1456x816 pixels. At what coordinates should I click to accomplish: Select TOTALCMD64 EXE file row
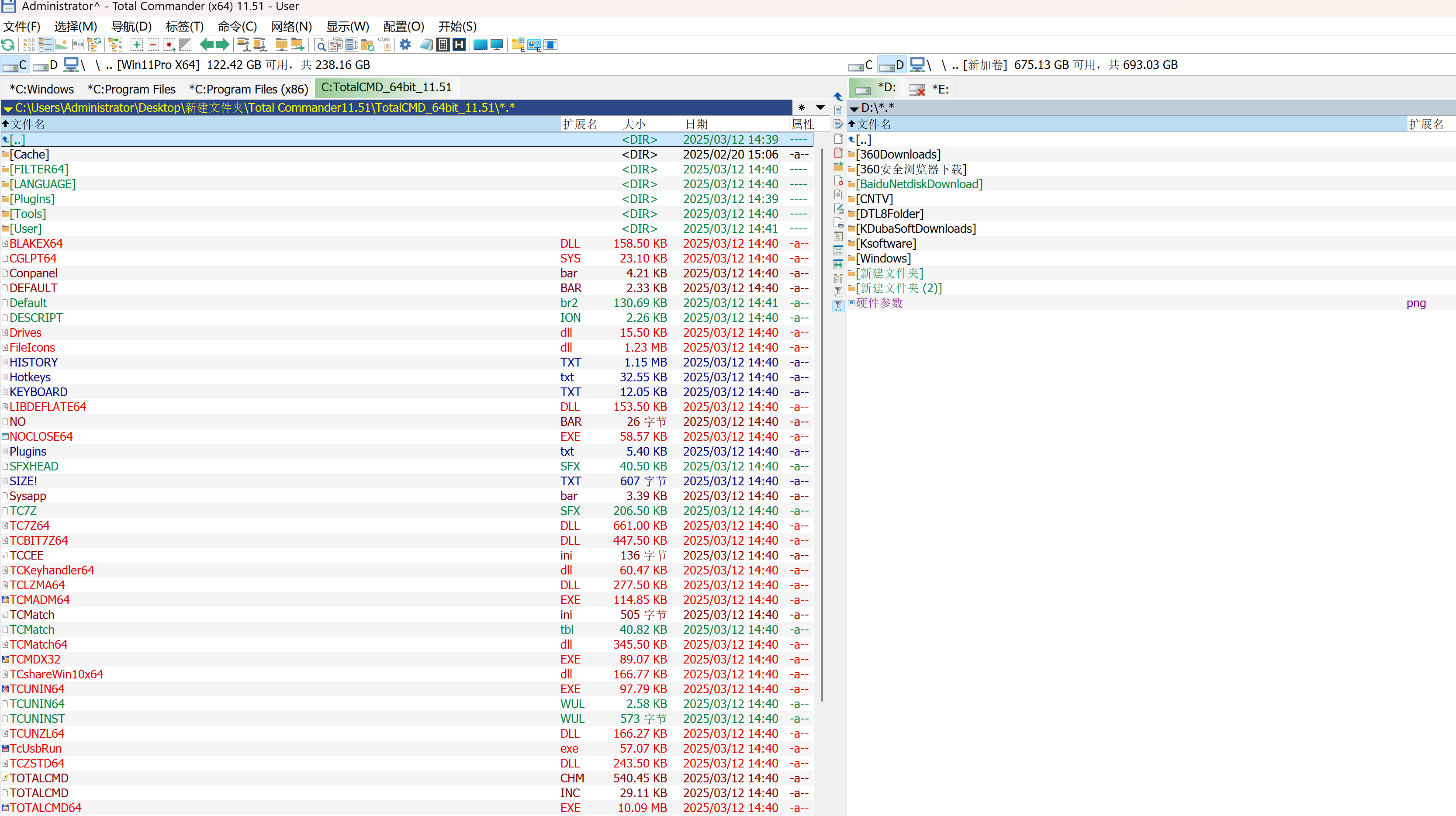407,808
